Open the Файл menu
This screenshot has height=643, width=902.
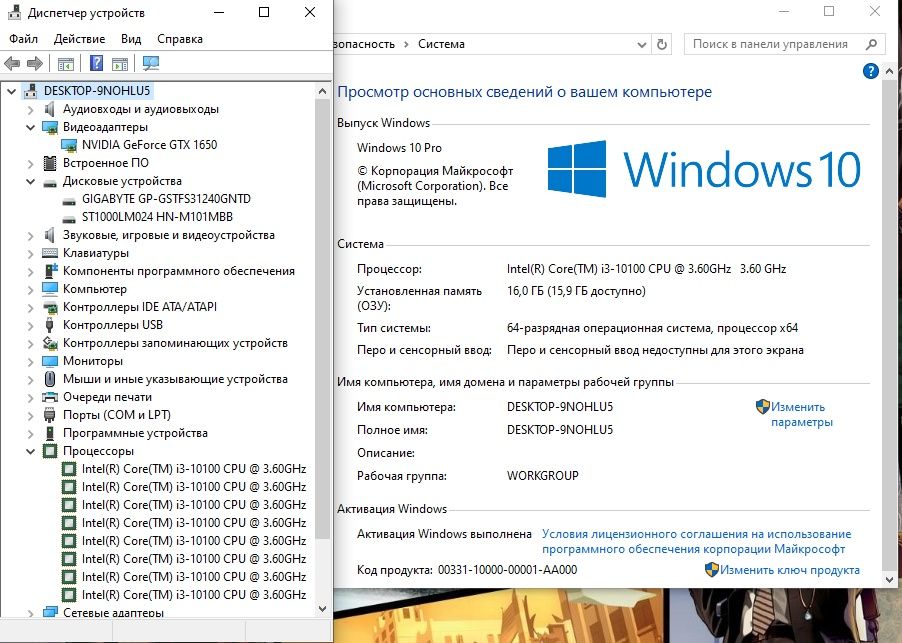tap(24, 39)
